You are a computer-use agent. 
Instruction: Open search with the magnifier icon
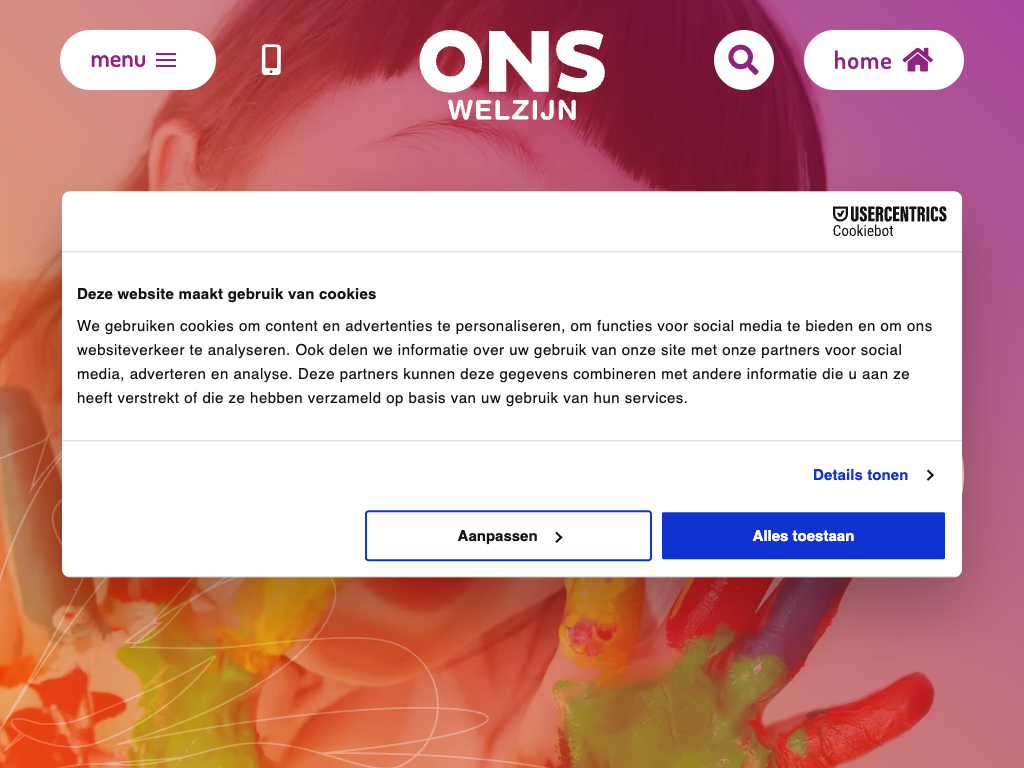(x=744, y=60)
